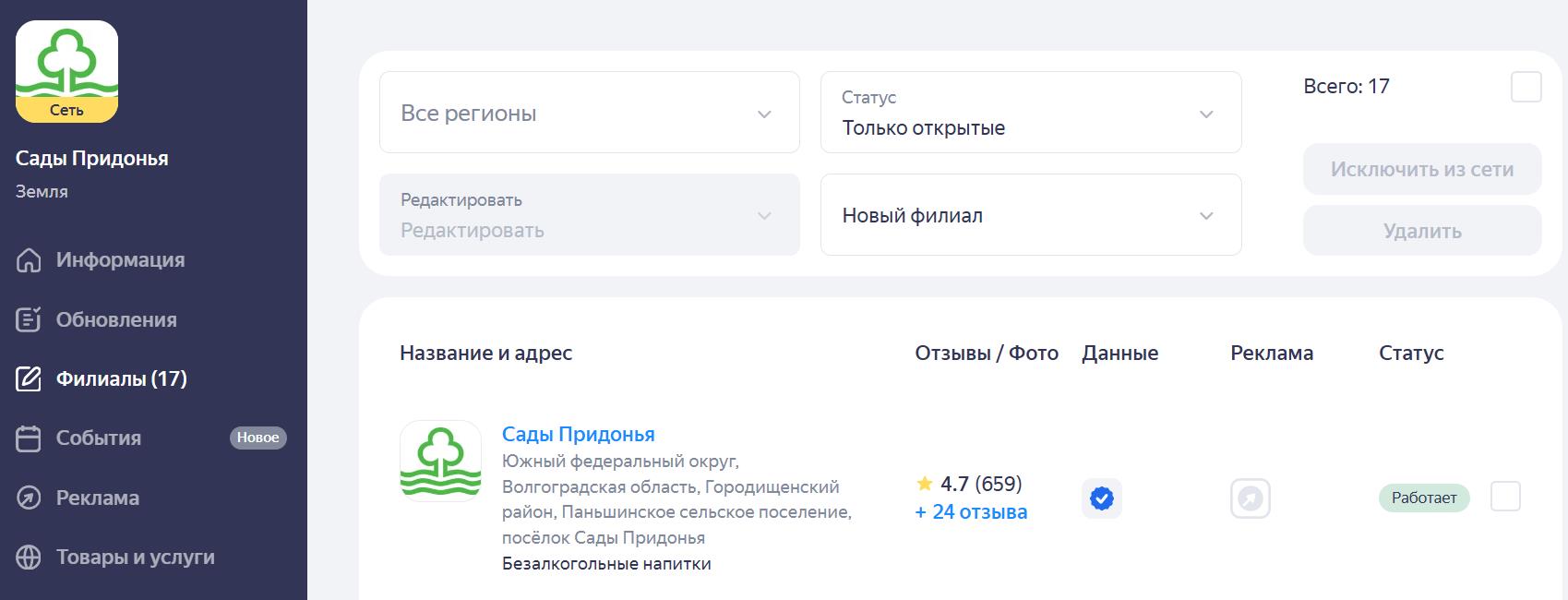Click the 4.7 (659) rating text
Viewport: 1568px width, 600px height.
click(981, 484)
